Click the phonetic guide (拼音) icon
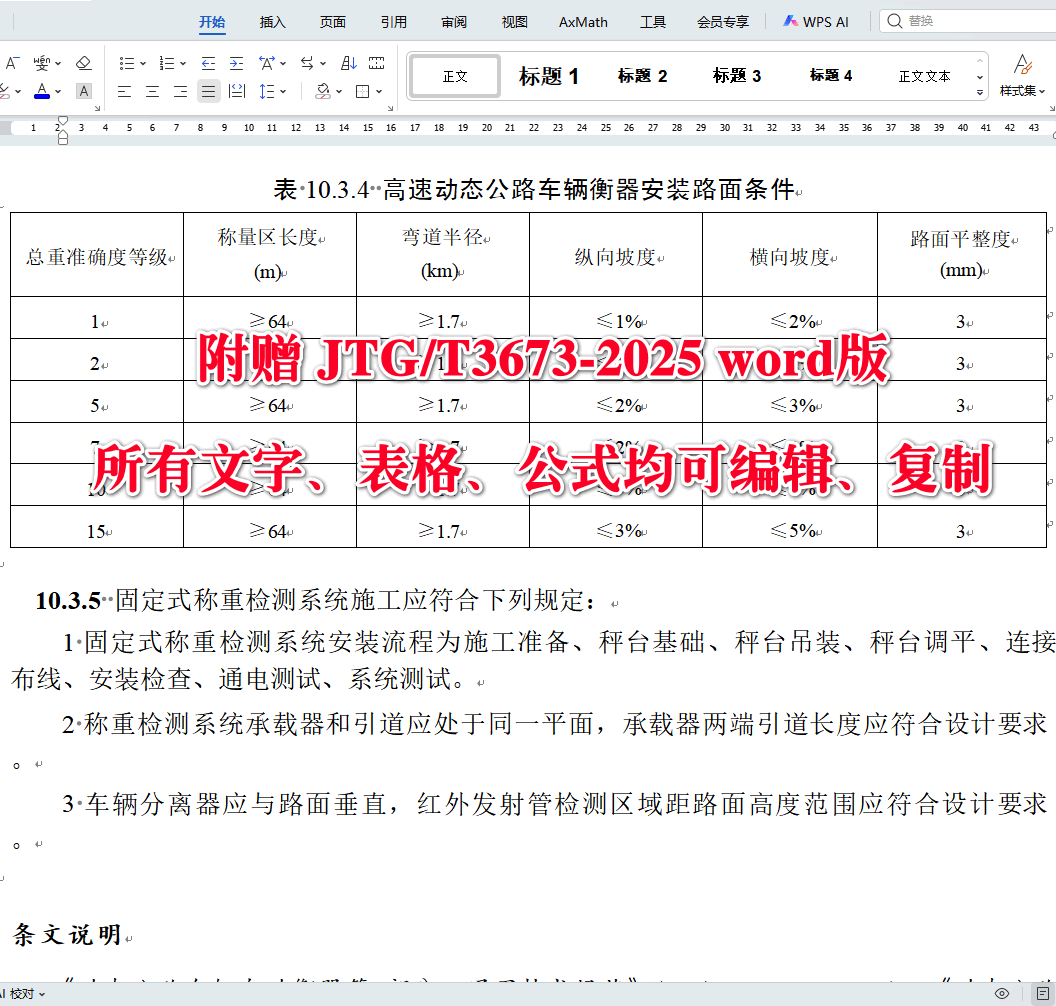This screenshot has height=1006, width=1056. [x=44, y=62]
